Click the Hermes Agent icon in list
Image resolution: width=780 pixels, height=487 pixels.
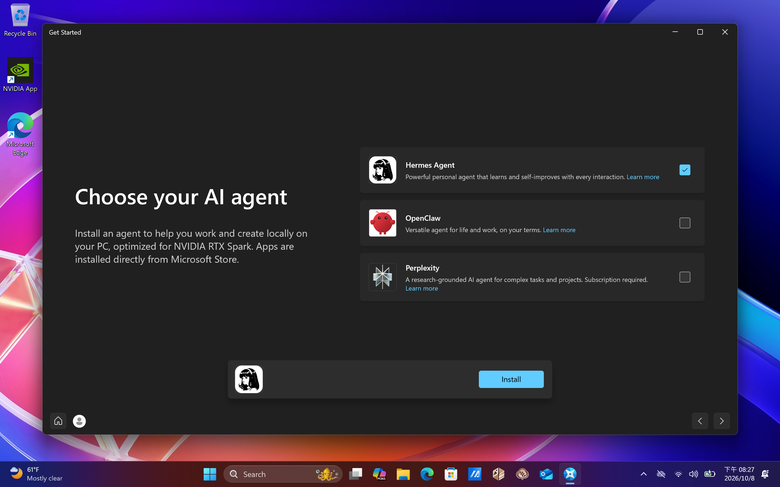[383, 170]
